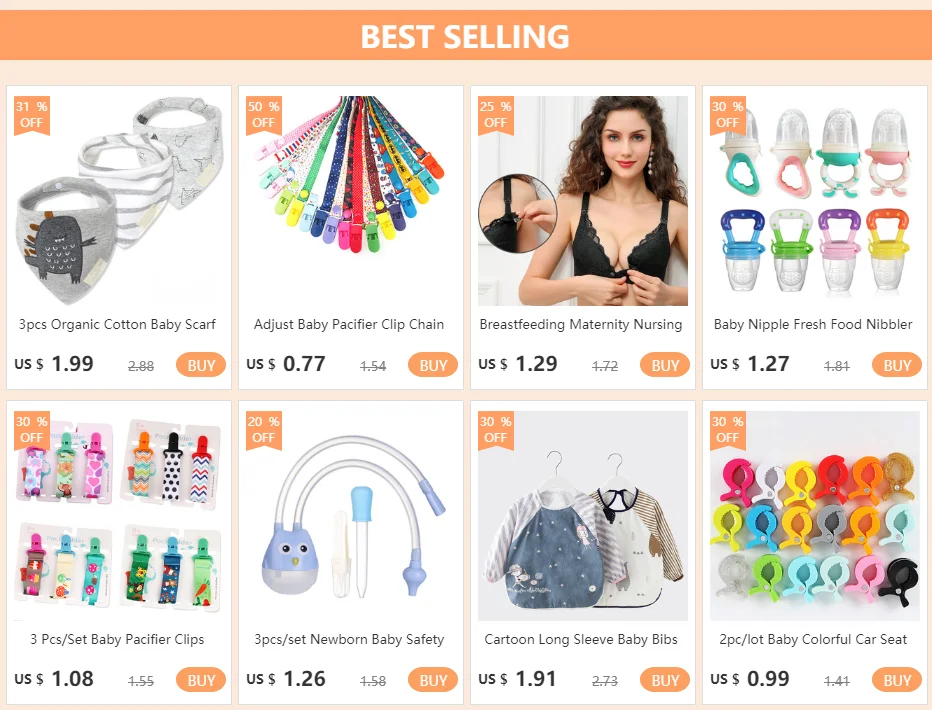The height and width of the screenshot is (710, 932).
Task: Click the 3pcs Organic Cotton Baby Scarf title
Action: (x=117, y=324)
